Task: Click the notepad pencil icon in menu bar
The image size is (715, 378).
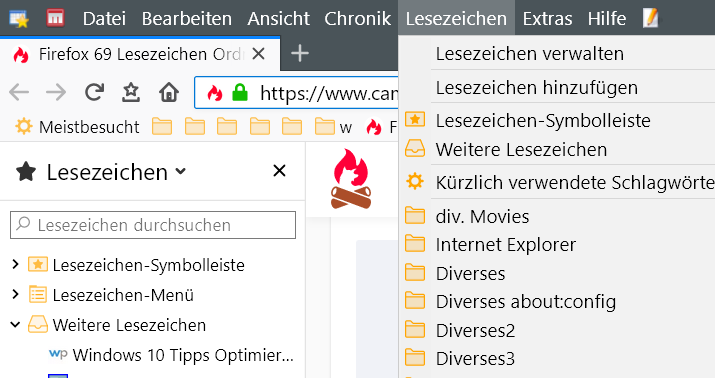Action: tap(650, 18)
